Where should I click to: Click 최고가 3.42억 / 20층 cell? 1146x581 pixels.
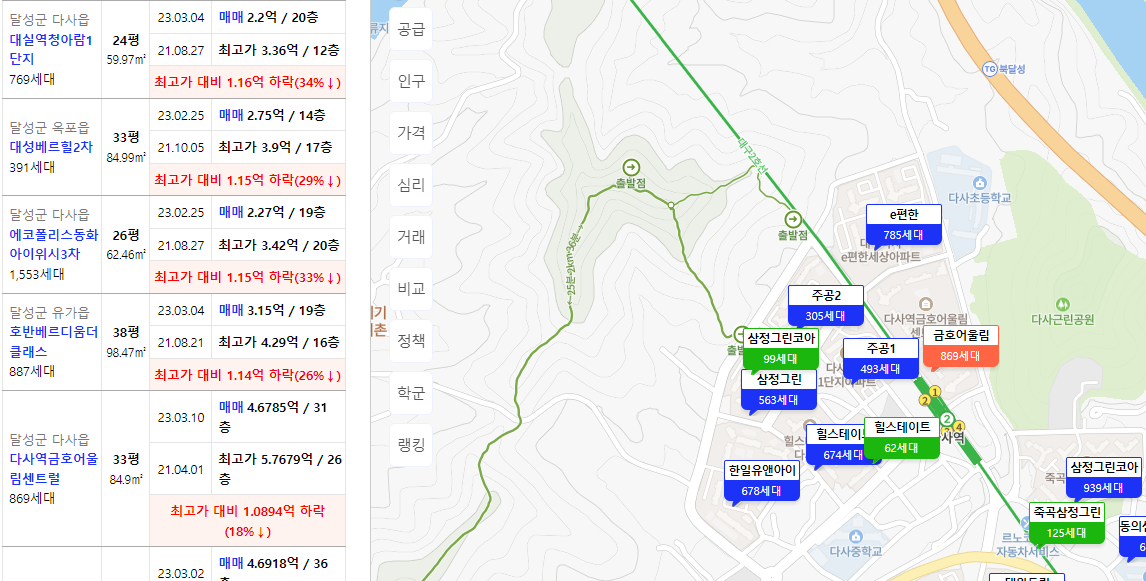point(278,245)
